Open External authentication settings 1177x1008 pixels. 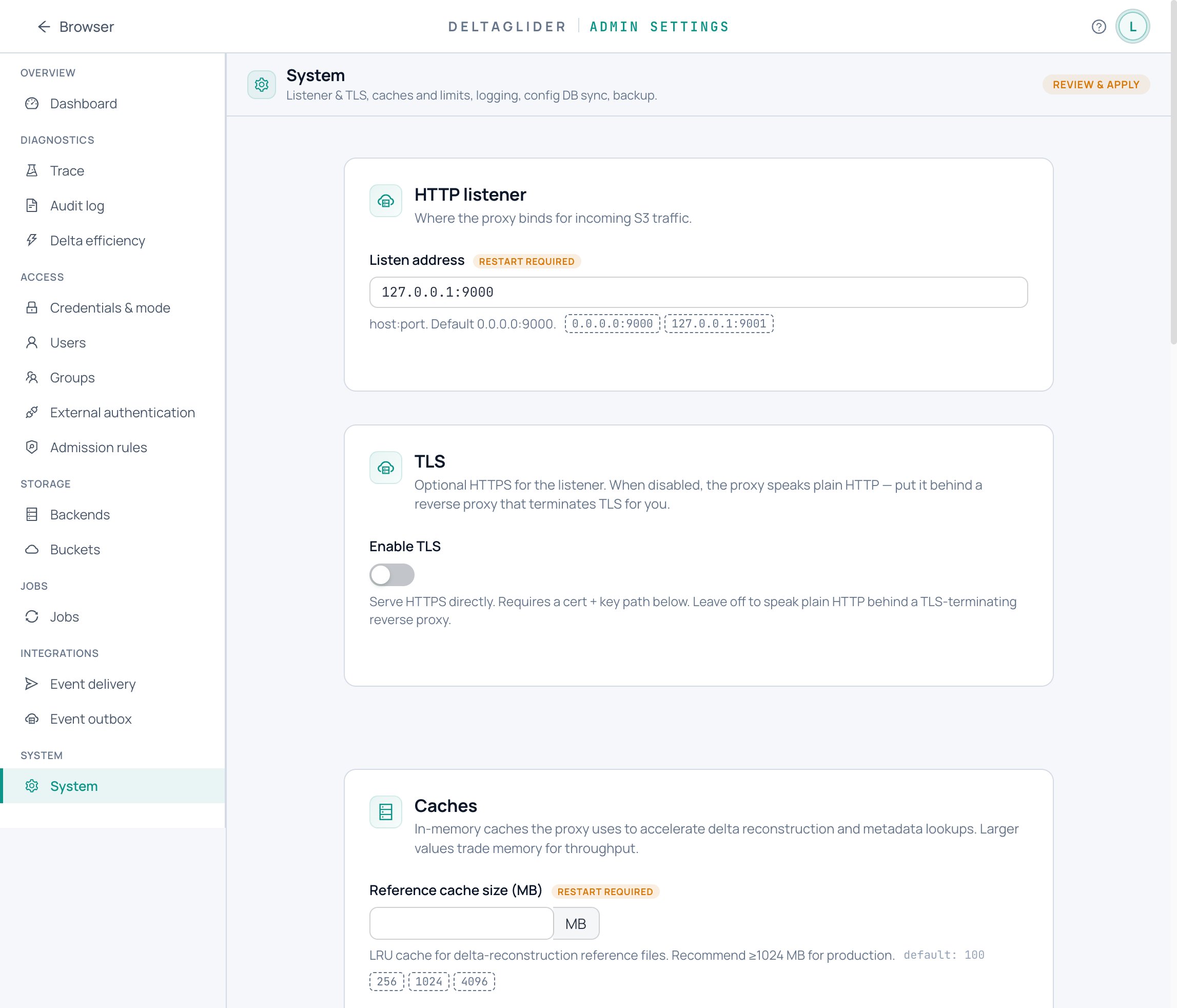click(112, 413)
